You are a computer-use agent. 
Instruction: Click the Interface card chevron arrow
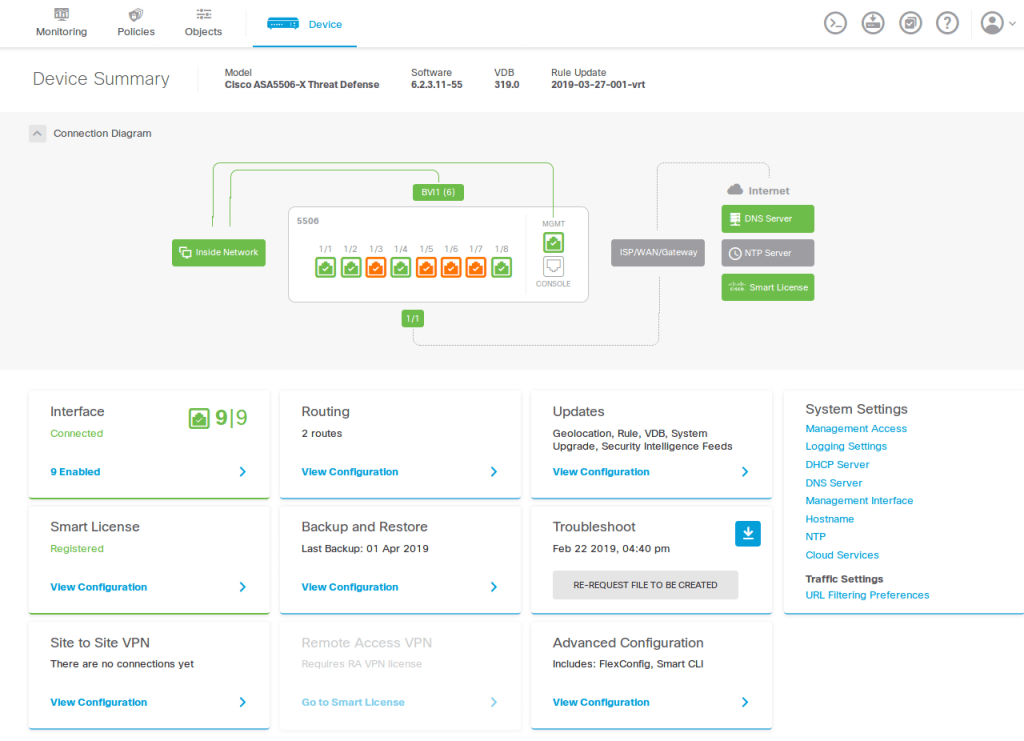[242, 472]
